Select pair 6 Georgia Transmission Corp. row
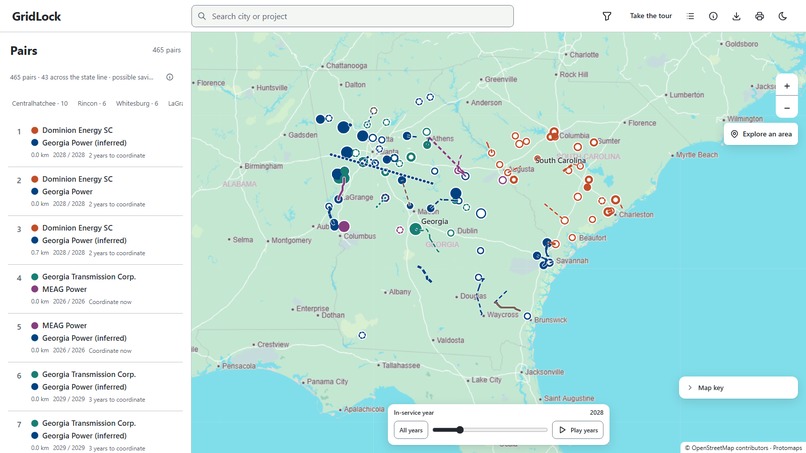 pos(96,387)
